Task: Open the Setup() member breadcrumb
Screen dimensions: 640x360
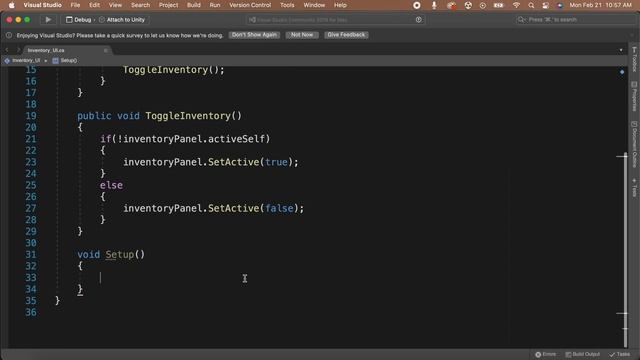Action: coord(64,60)
